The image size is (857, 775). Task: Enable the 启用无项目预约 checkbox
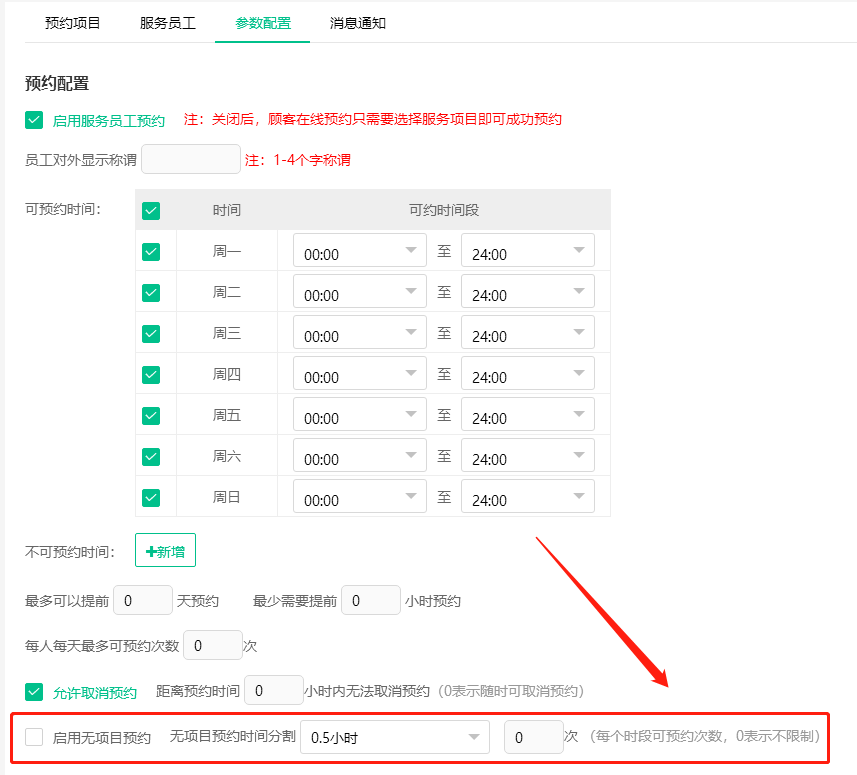pos(31,737)
